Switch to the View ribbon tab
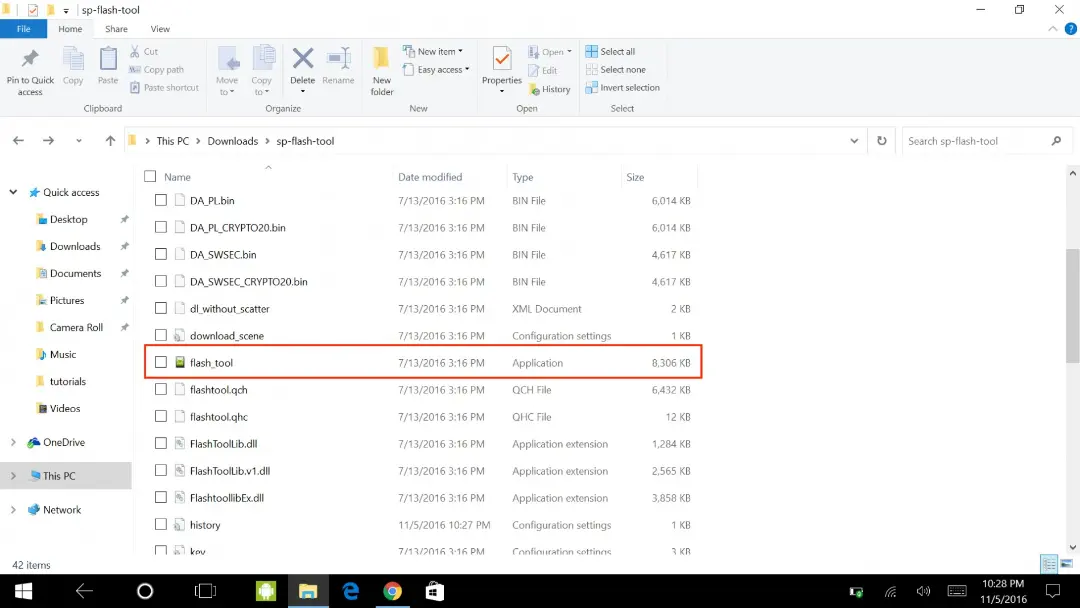Viewport: 1080px width, 608px height. [160, 29]
